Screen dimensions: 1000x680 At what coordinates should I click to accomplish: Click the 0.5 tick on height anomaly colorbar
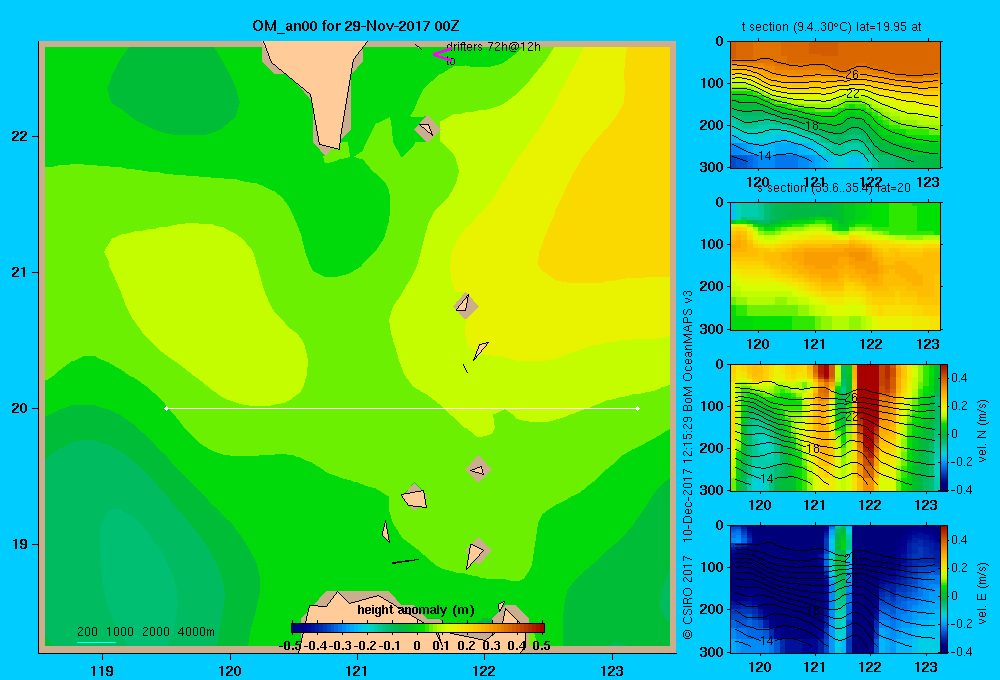[541, 646]
